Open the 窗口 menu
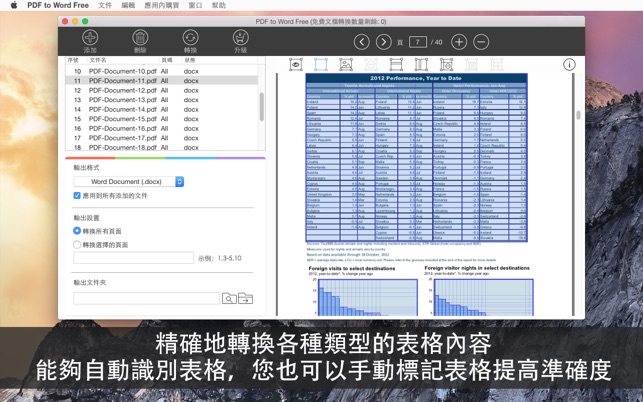Screen dimensions: 643x402 (195, 5)
